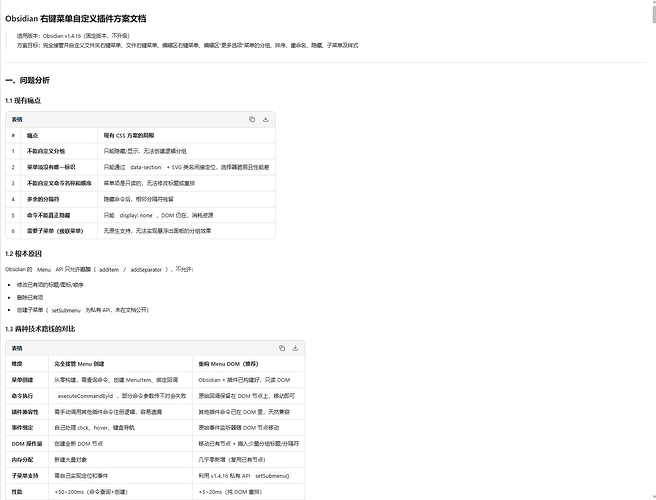The height and width of the screenshot is (500, 656).
Task: Download the first table under 1.1
Action: (265, 119)
